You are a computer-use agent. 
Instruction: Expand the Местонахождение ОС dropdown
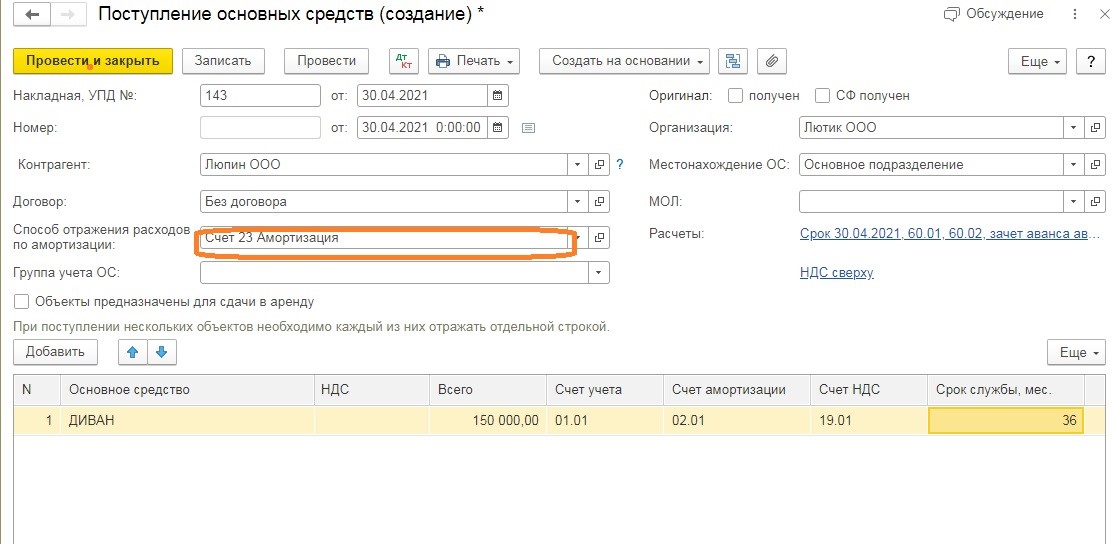click(1074, 165)
